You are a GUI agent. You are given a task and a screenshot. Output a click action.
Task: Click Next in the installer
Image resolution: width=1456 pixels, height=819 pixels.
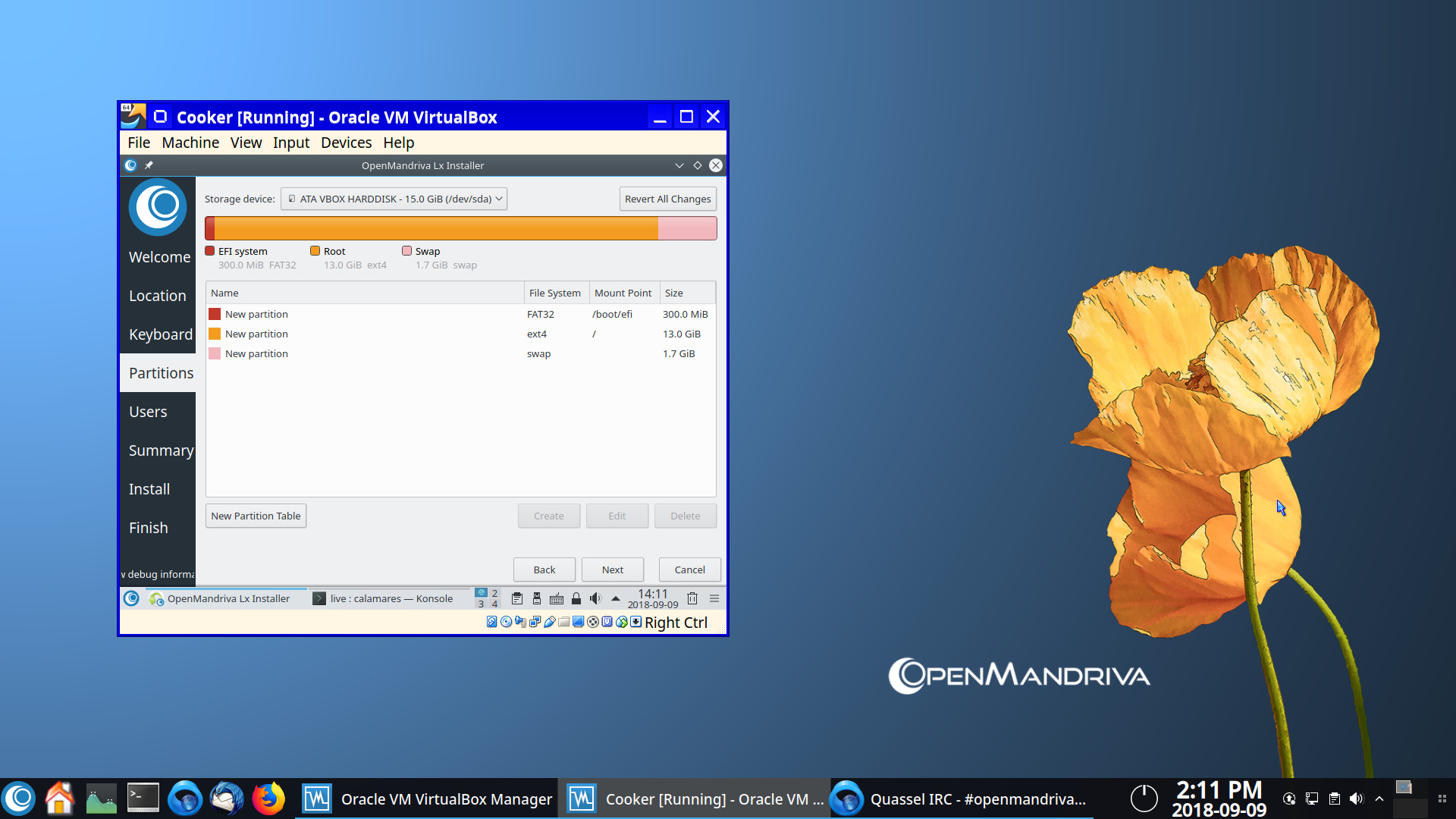coord(613,570)
